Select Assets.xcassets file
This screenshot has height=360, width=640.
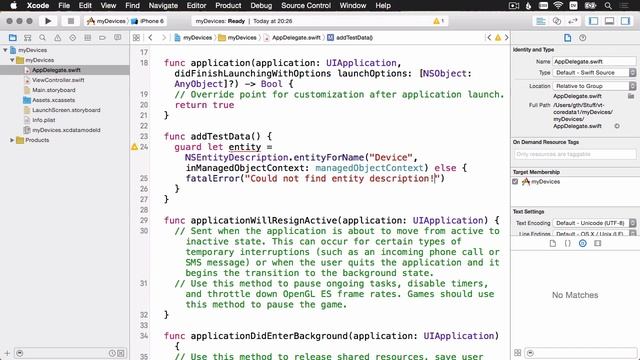click(x=53, y=100)
